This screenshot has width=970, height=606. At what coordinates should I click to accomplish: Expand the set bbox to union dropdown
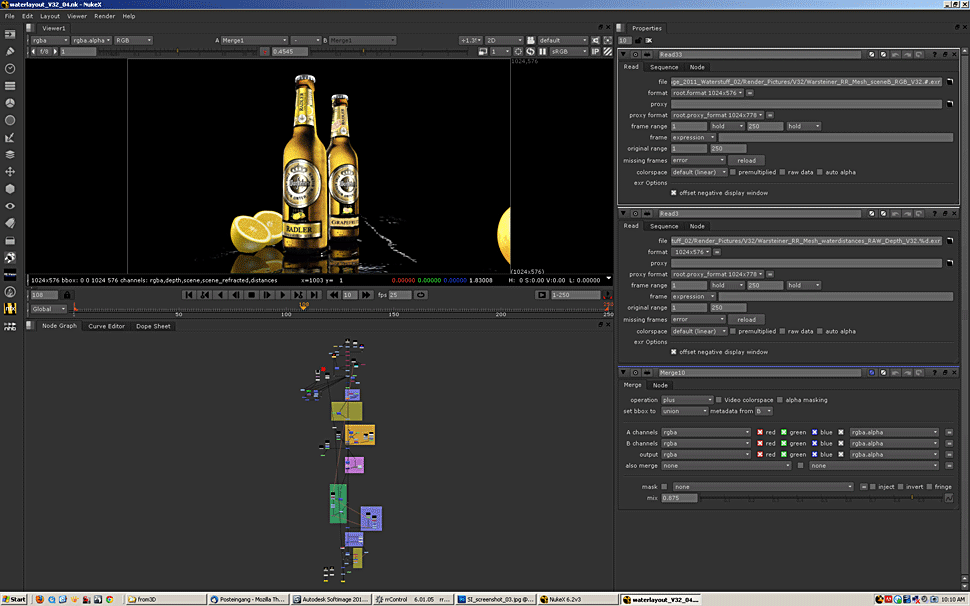(x=685, y=411)
